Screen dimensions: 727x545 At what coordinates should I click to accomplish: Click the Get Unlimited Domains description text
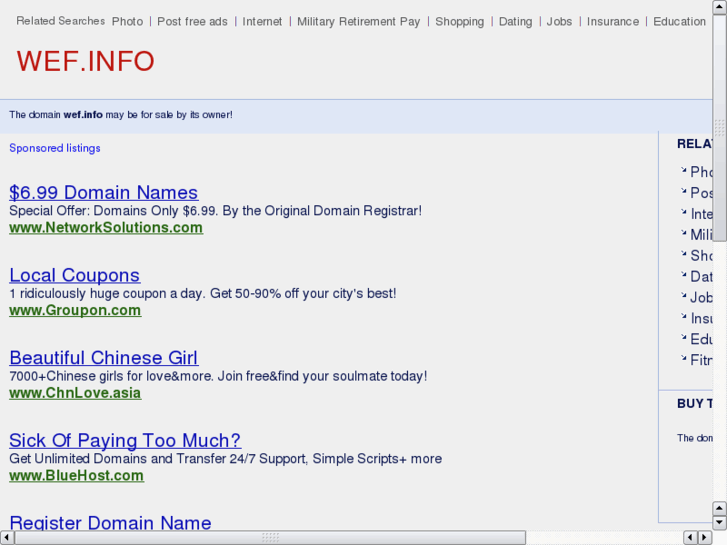click(225, 459)
